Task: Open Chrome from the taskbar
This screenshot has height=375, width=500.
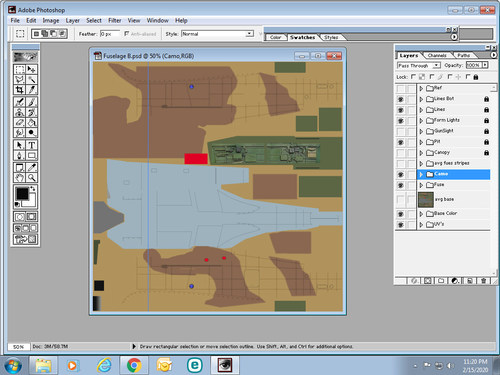Action: coord(134,365)
